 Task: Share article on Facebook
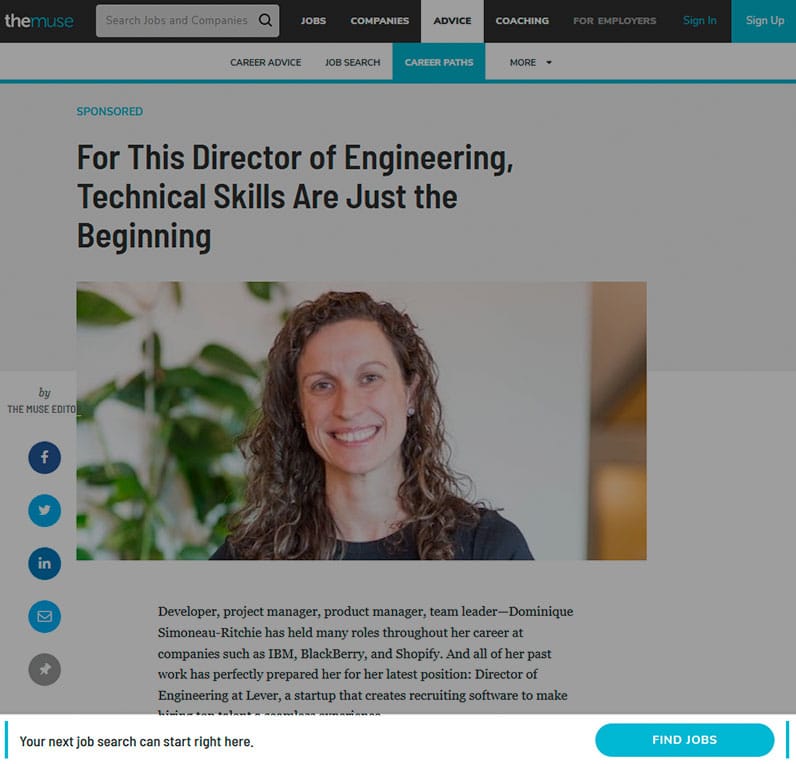[45, 457]
